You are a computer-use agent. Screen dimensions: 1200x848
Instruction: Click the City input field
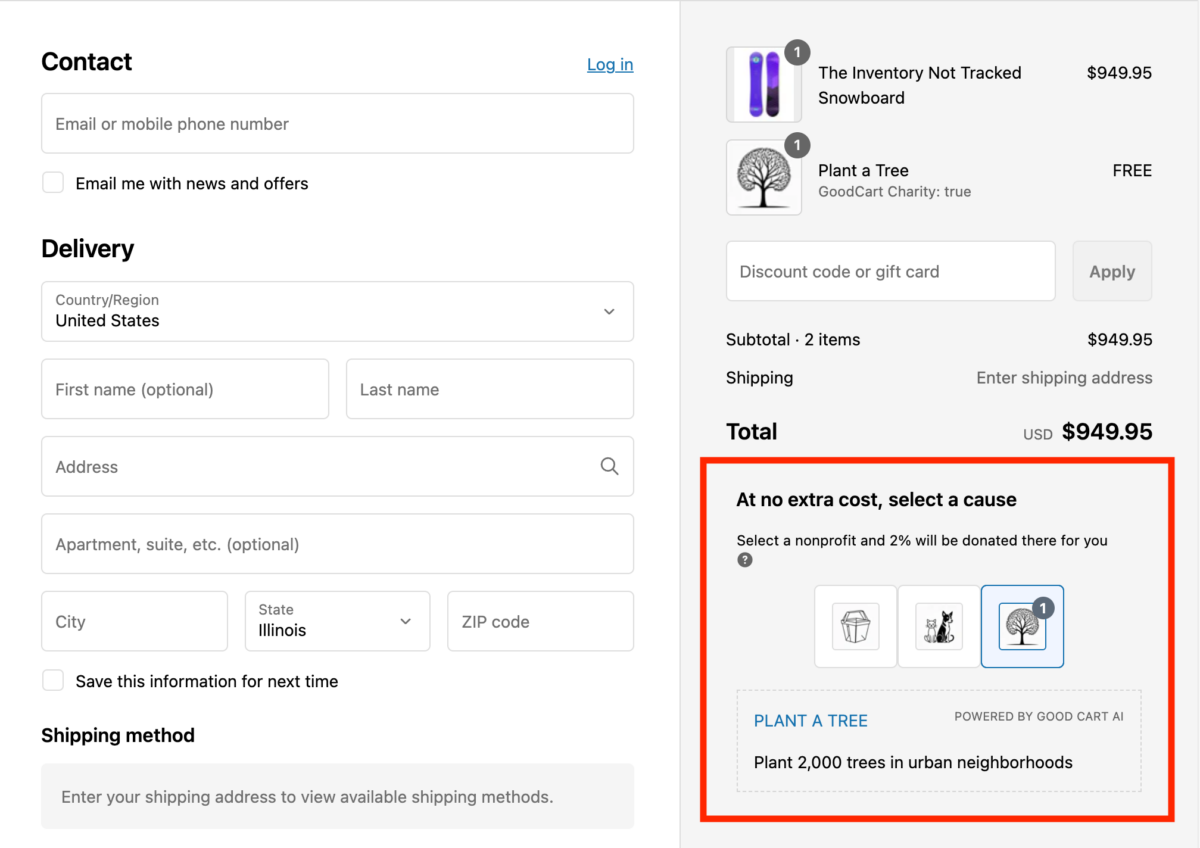[x=134, y=621]
